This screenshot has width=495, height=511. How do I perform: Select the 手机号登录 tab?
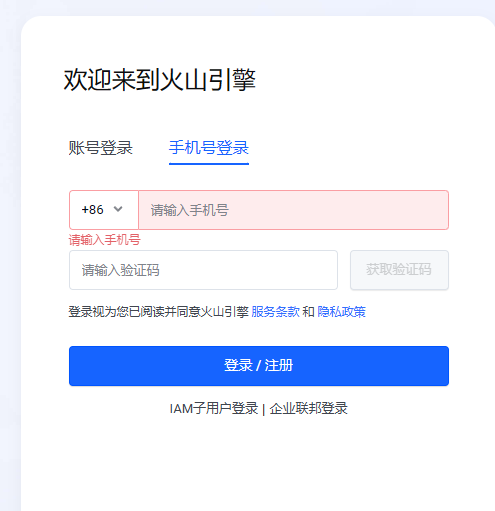point(209,148)
